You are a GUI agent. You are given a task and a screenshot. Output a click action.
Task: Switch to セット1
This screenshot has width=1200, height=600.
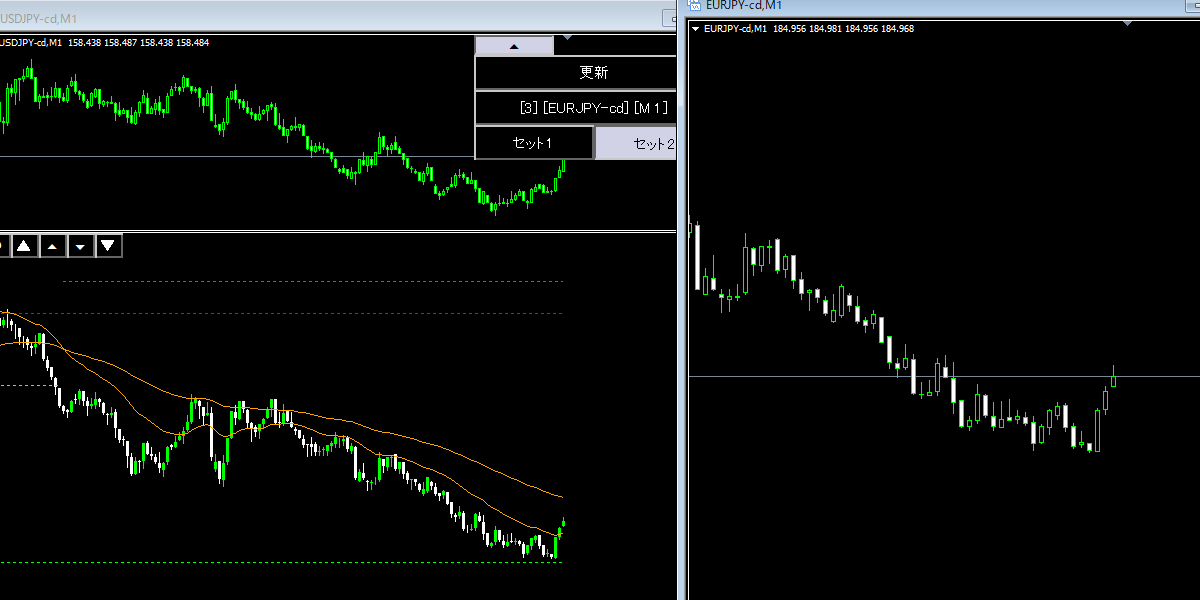[534, 143]
